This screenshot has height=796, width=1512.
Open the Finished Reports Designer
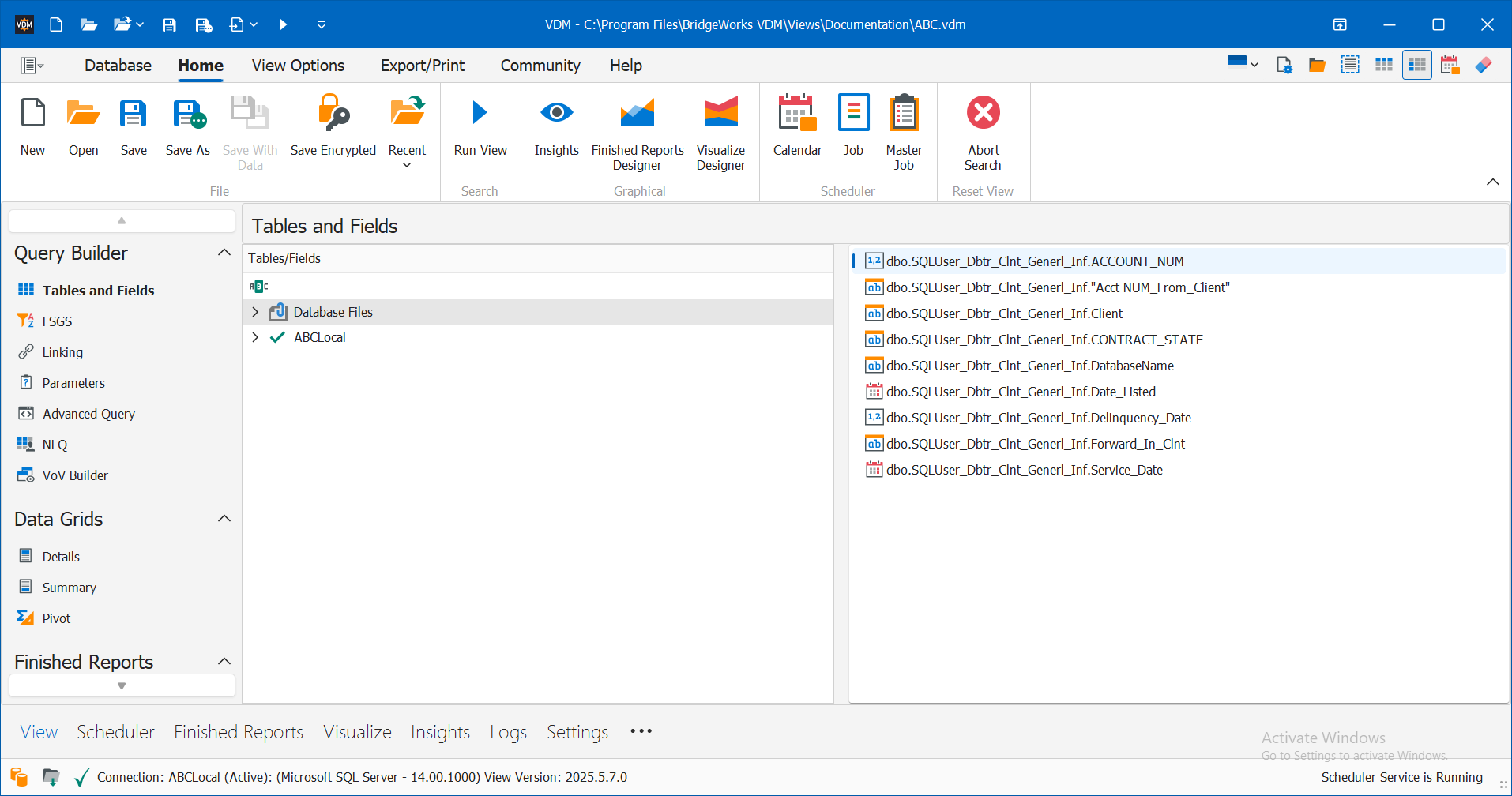638,130
